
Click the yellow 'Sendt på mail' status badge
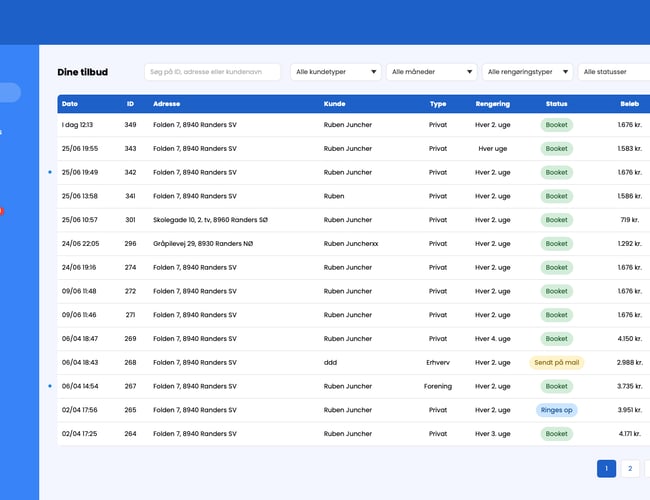pos(556,363)
